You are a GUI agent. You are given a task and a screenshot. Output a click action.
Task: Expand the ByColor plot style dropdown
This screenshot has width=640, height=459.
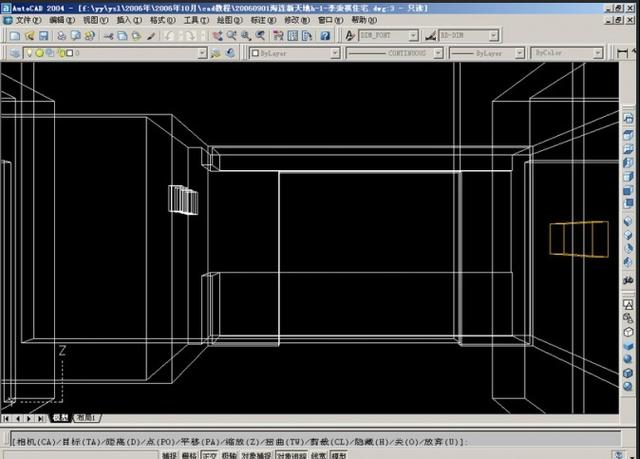(598, 53)
